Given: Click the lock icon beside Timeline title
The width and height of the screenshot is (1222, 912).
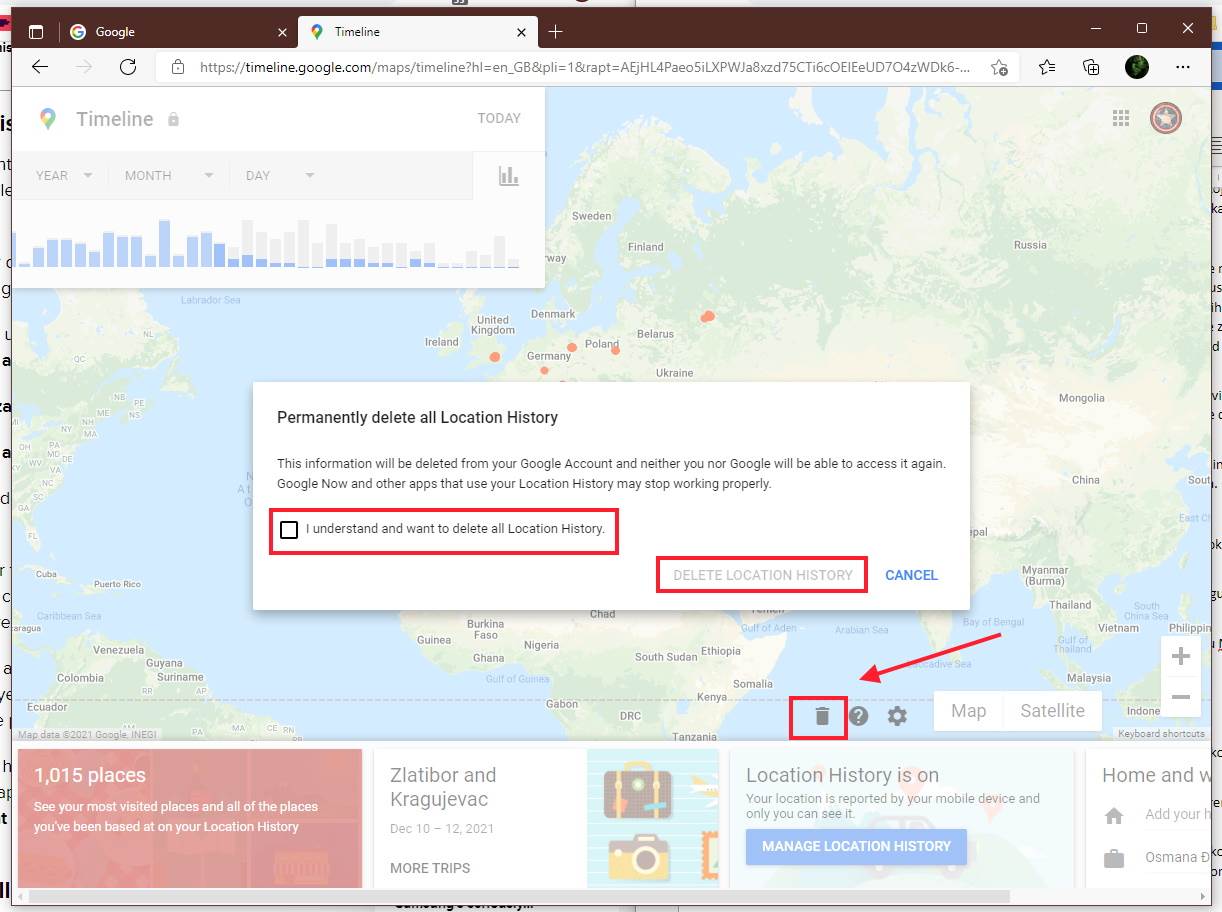Looking at the screenshot, I should pyautogui.click(x=172, y=119).
